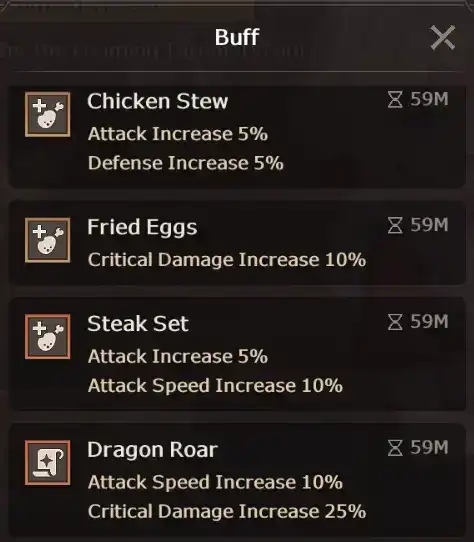Click the Dragon Roar scroll icon
Image resolution: width=474 pixels, height=542 pixels.
coord(48,462)
